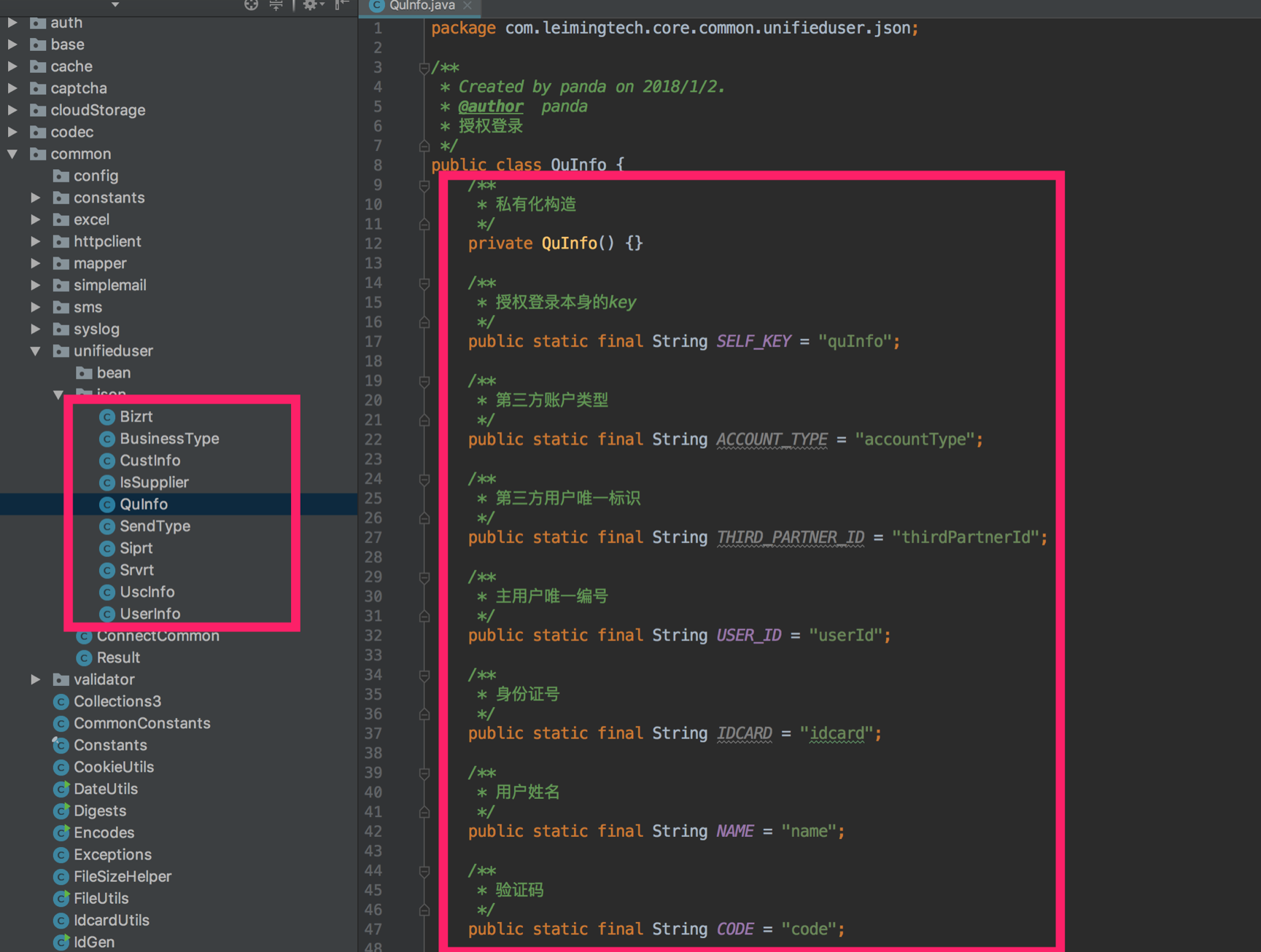Open Exceptions class in the tree
This screenshot has height=952, width=1261.
[x=113, y=854]
